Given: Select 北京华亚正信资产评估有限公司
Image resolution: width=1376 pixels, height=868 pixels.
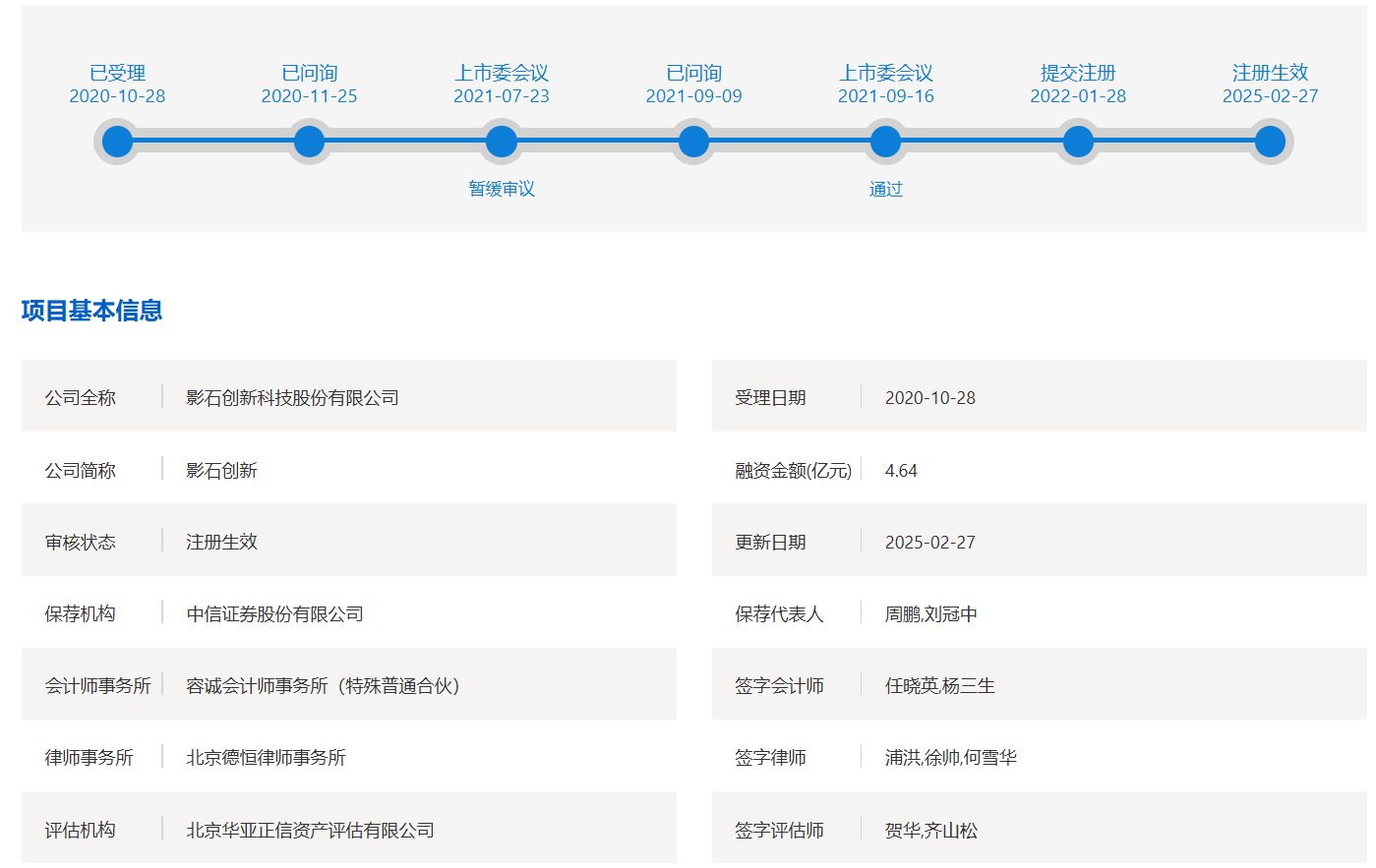Looking at the screenshot, I should (x=310, y=831).
